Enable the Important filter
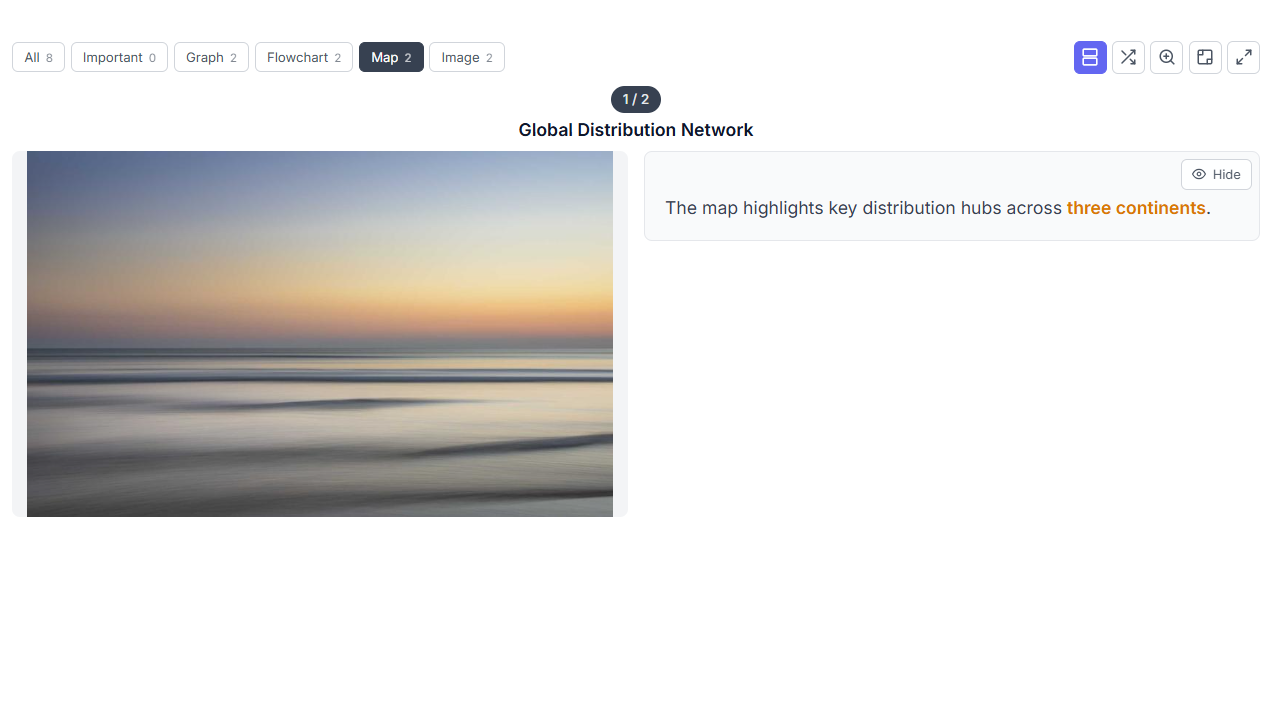The width and height of the screenshot is (1262, 709). (x=119, y=57)
